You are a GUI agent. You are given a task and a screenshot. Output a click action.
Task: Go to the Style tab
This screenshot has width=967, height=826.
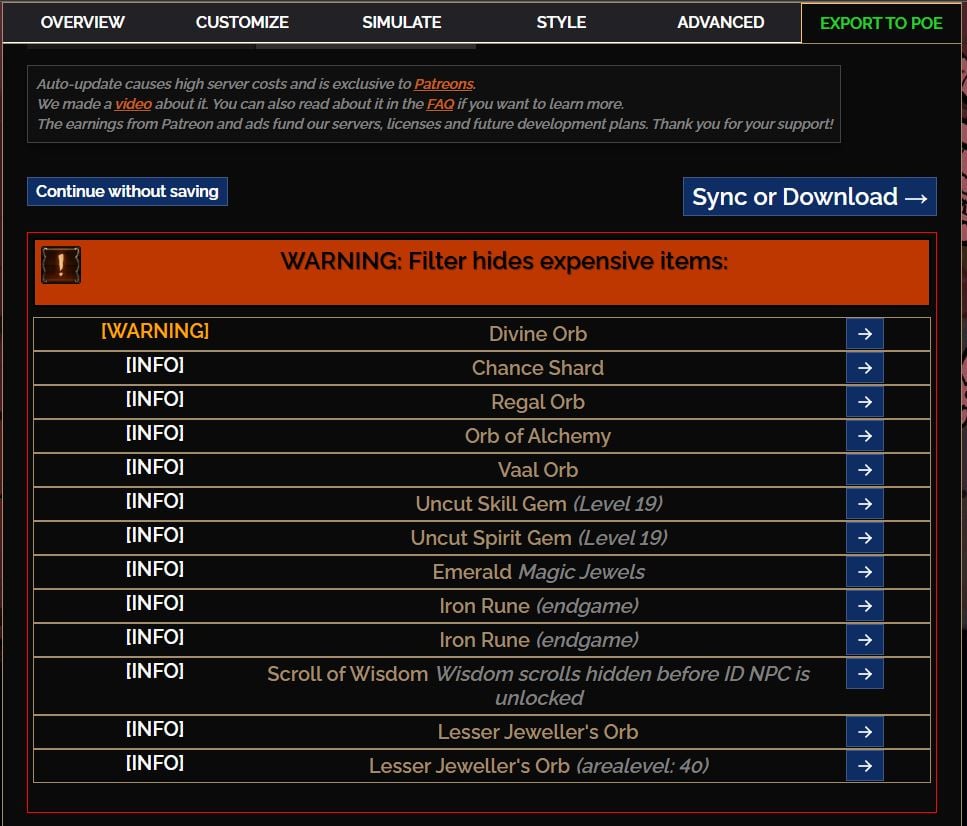561,22
